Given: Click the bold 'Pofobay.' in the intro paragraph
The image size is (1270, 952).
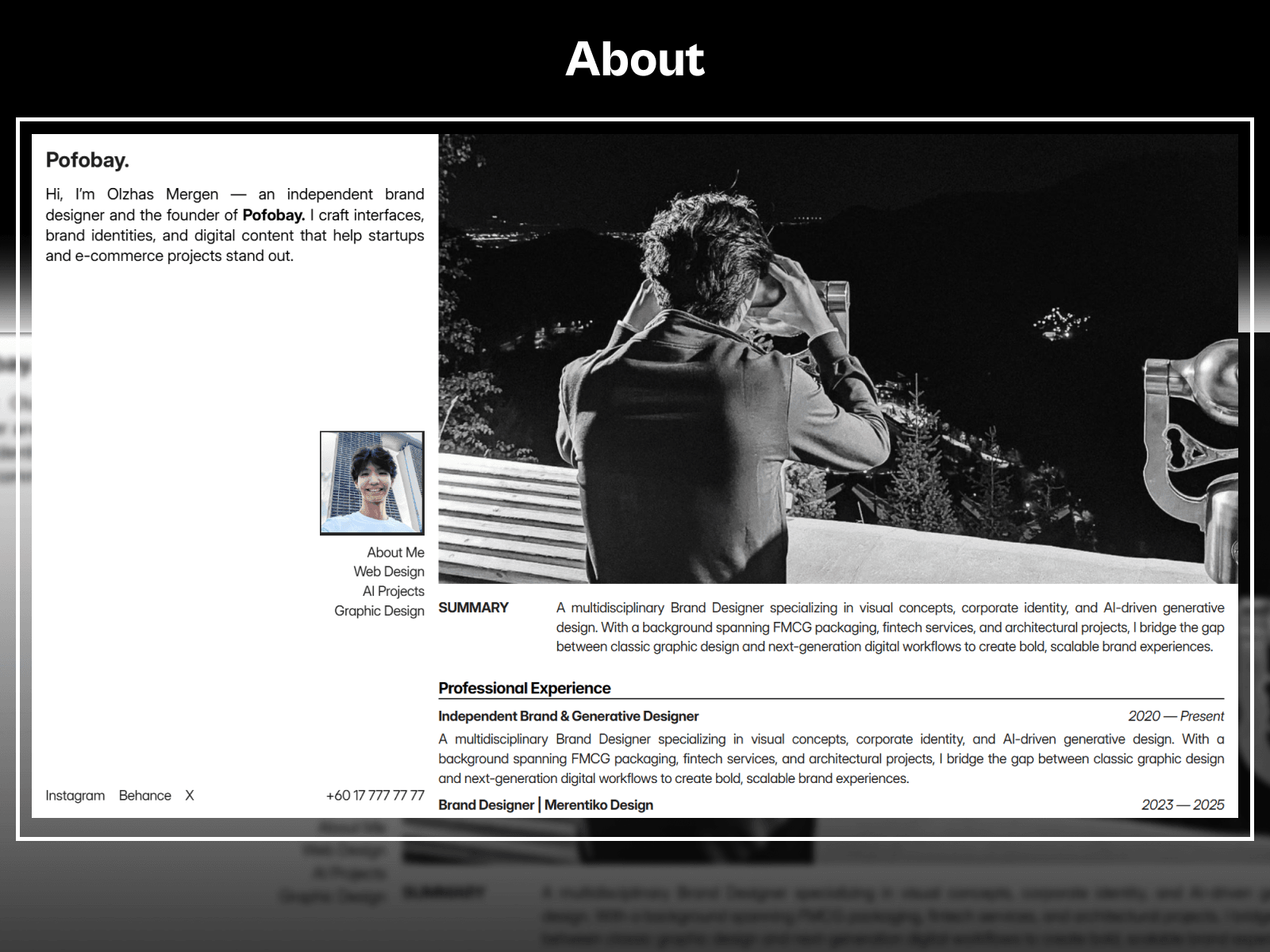Looking at the screenshot, I should pyautogui.click(x=274, y=215).
